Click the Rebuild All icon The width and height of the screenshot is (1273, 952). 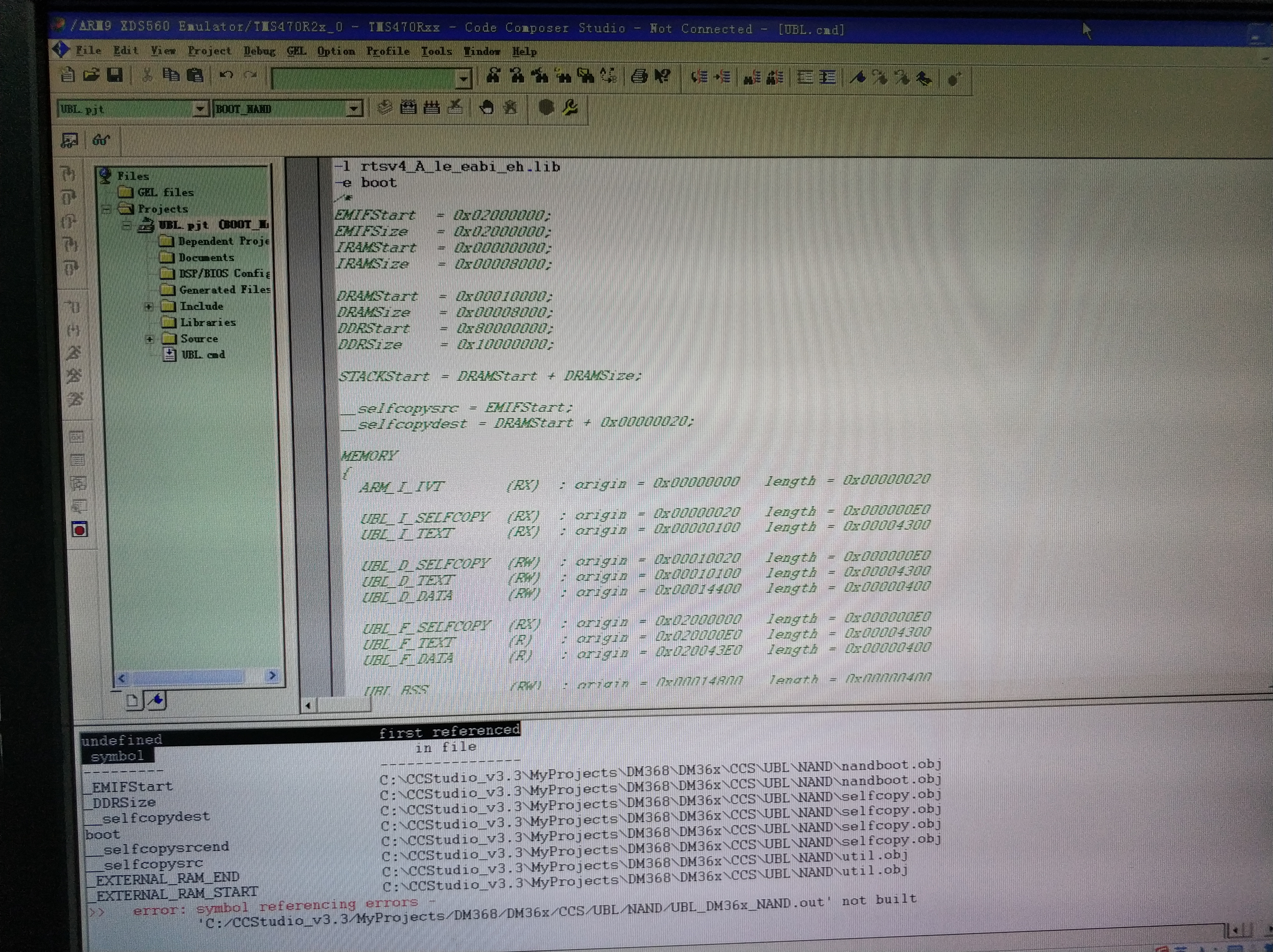pyautogui.click(x=432, y=107)
